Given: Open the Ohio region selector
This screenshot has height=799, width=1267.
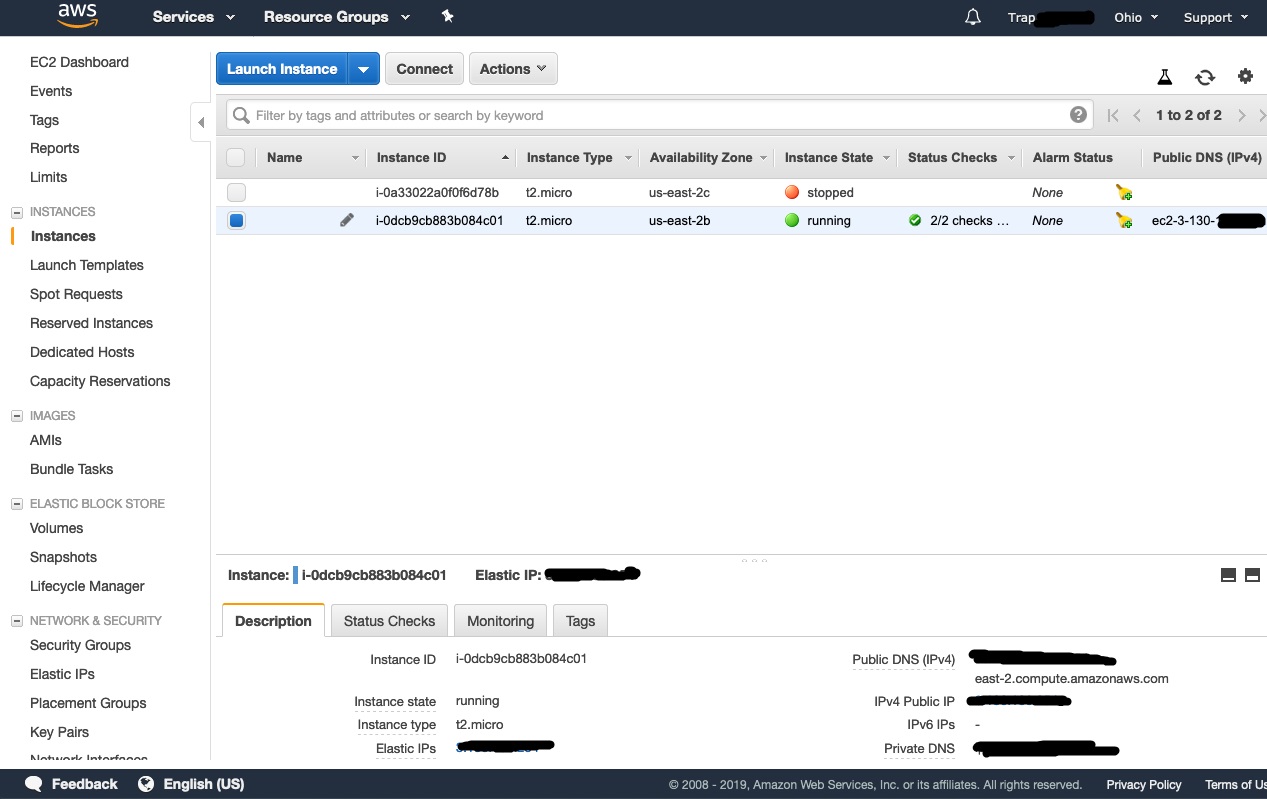Looking at the screenshot, I should [x=1136, y=17].
